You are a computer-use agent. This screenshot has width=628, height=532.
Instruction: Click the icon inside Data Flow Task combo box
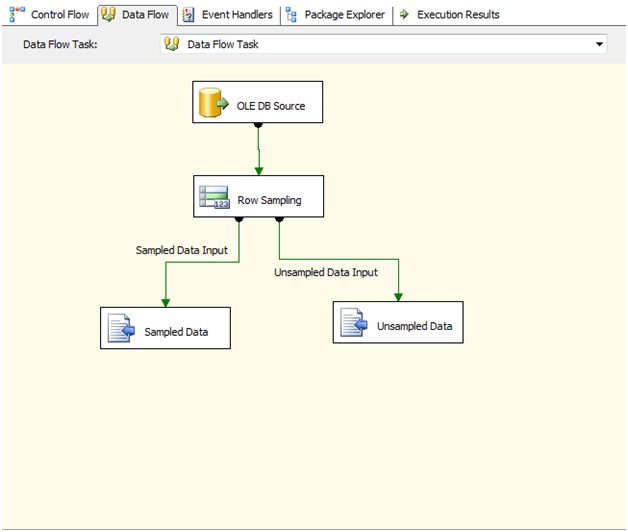coord(172,44)
